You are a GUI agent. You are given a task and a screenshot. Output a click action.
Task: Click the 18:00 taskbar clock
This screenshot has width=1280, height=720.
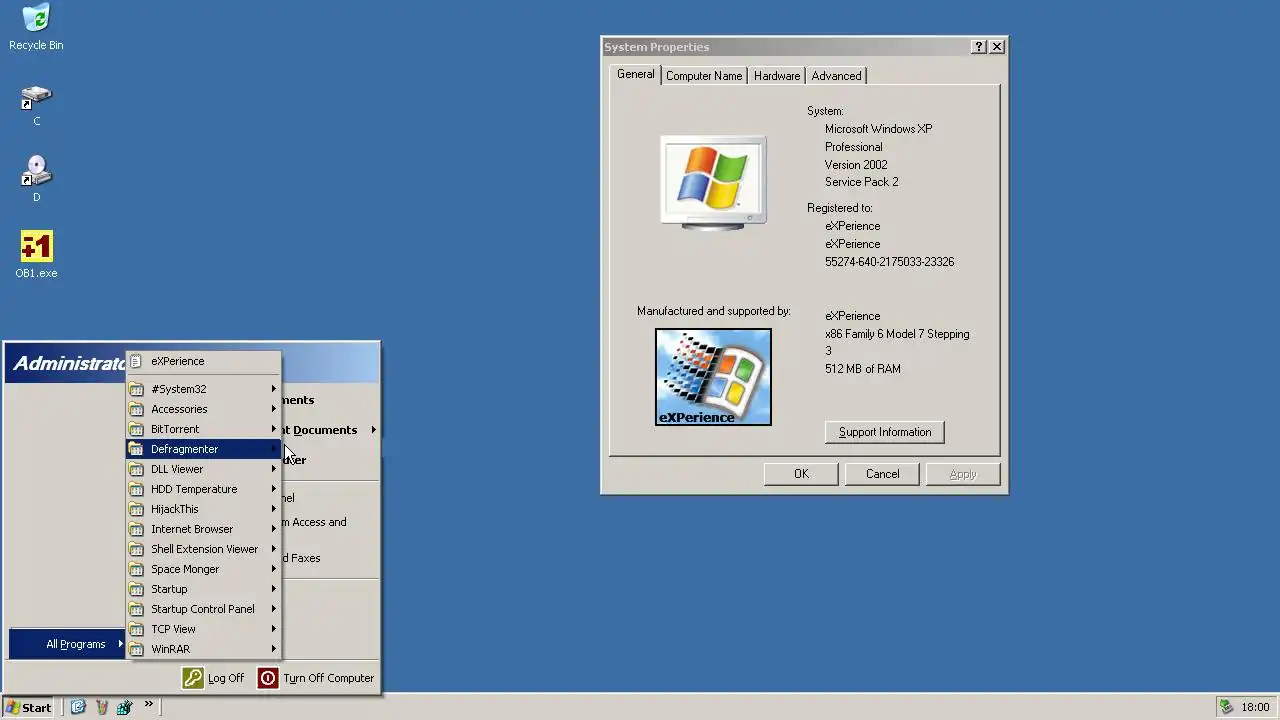[x=1255, y=707]
